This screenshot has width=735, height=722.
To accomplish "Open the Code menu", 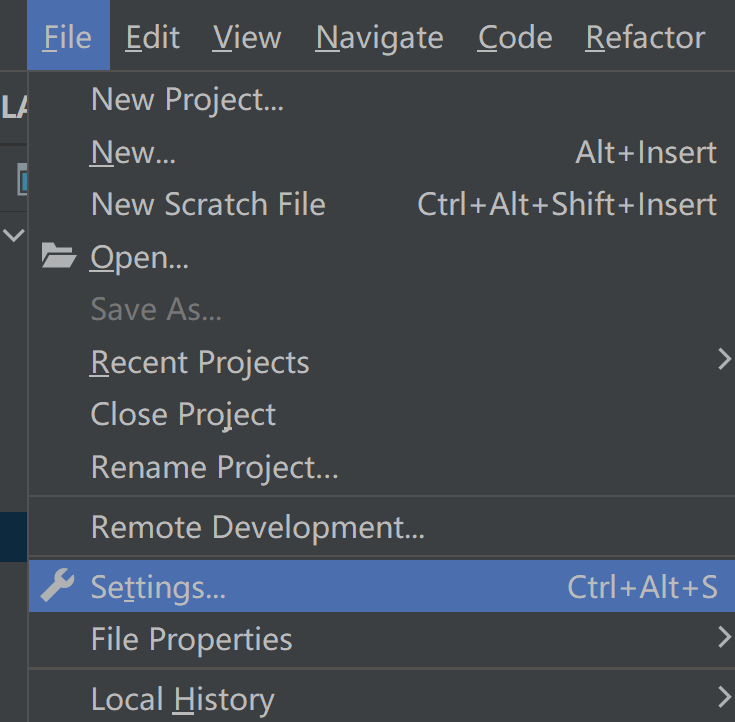I will [516, 37].
